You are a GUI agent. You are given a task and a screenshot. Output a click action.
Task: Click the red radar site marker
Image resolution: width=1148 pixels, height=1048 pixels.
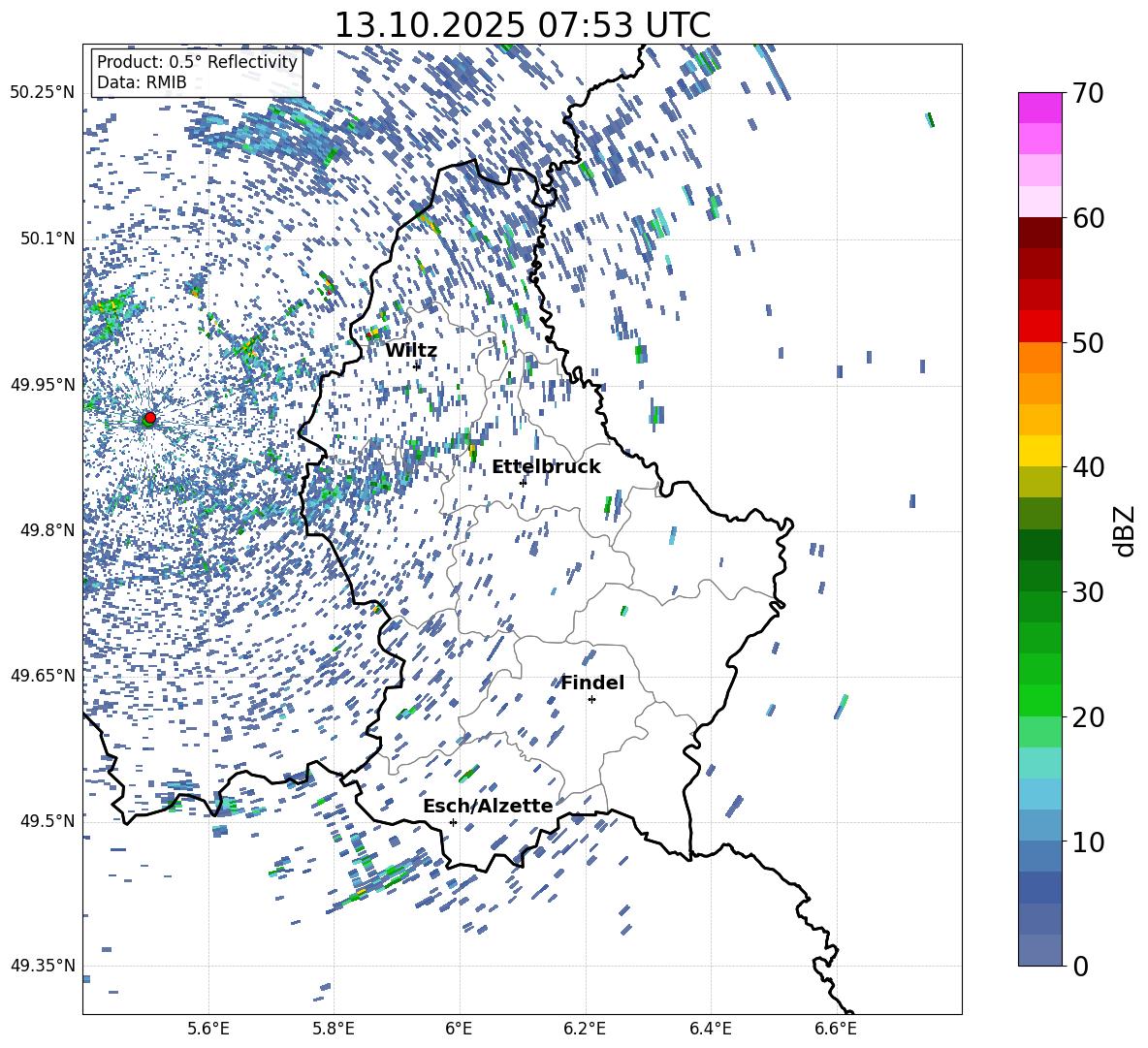click(x=149, y=418)
